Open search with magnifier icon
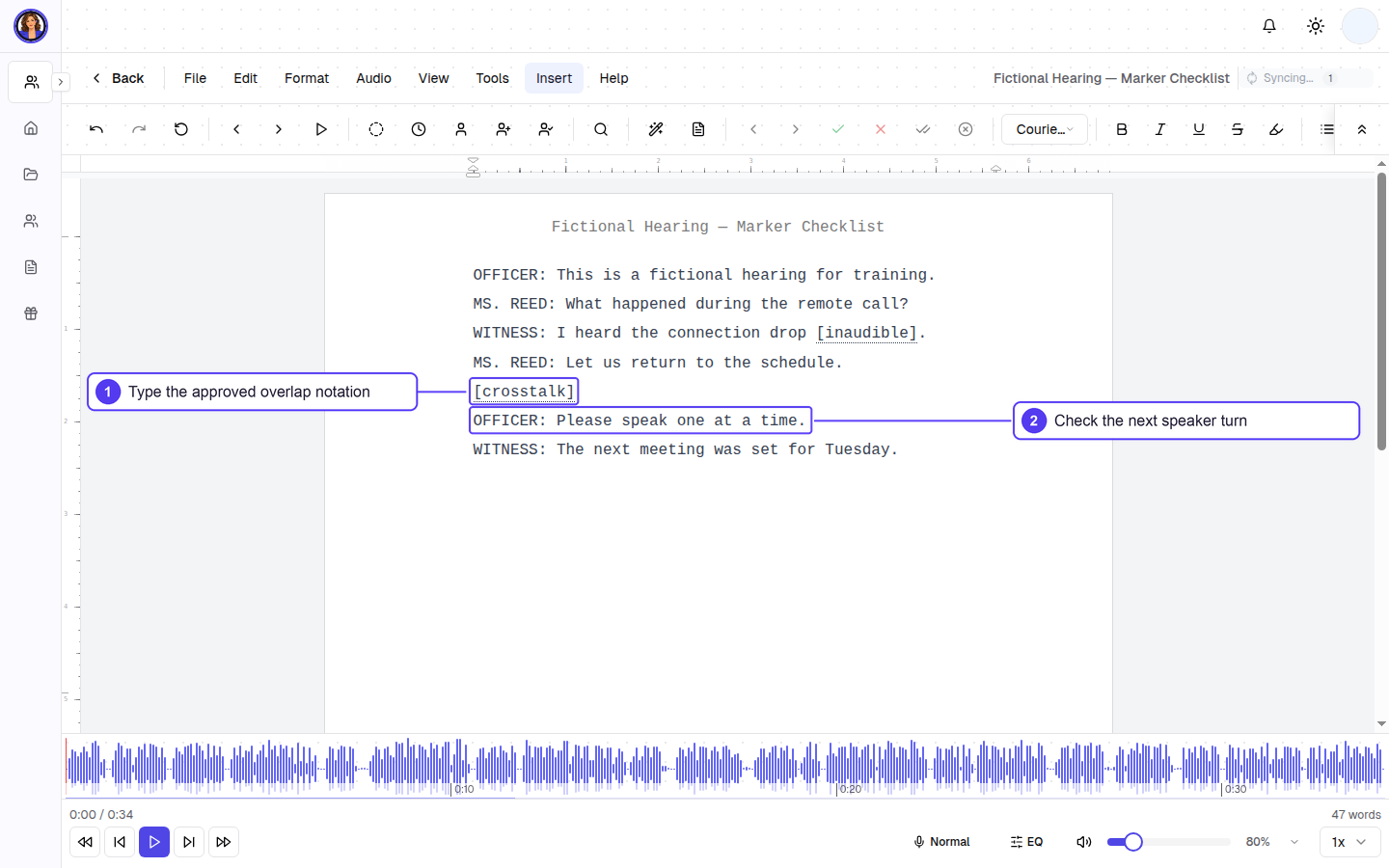The width and height of the screenshot is (1389, 868). [601, 129]
